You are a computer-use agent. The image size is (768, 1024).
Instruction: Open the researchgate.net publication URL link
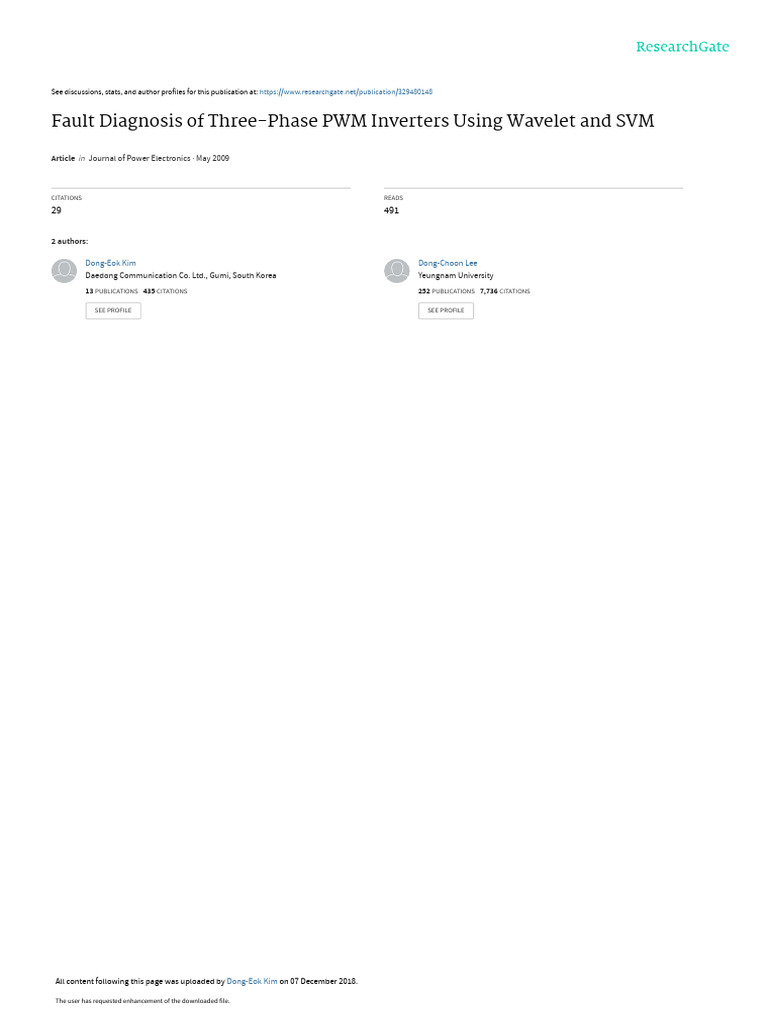pos(345,92)
